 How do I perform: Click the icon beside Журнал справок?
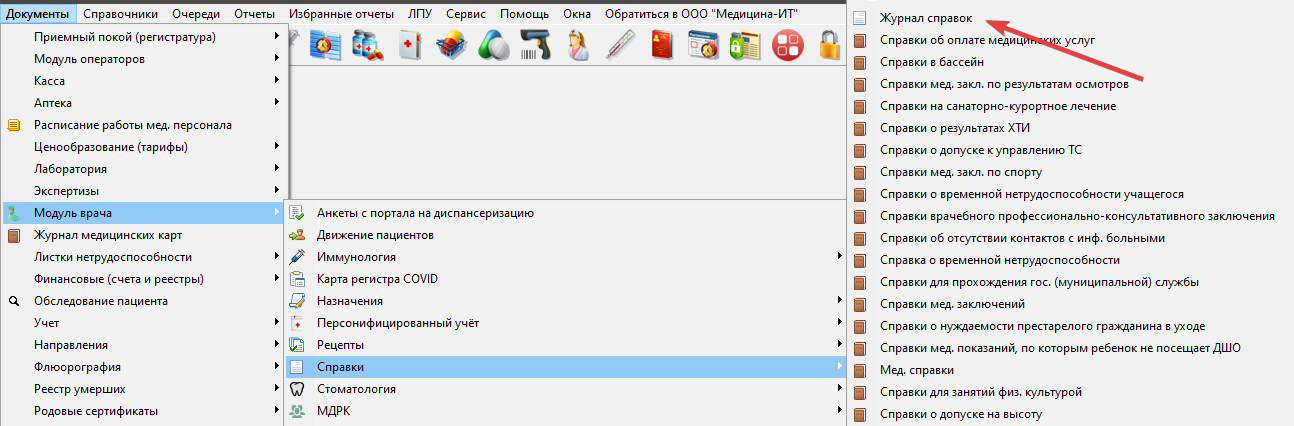point(859,18)
